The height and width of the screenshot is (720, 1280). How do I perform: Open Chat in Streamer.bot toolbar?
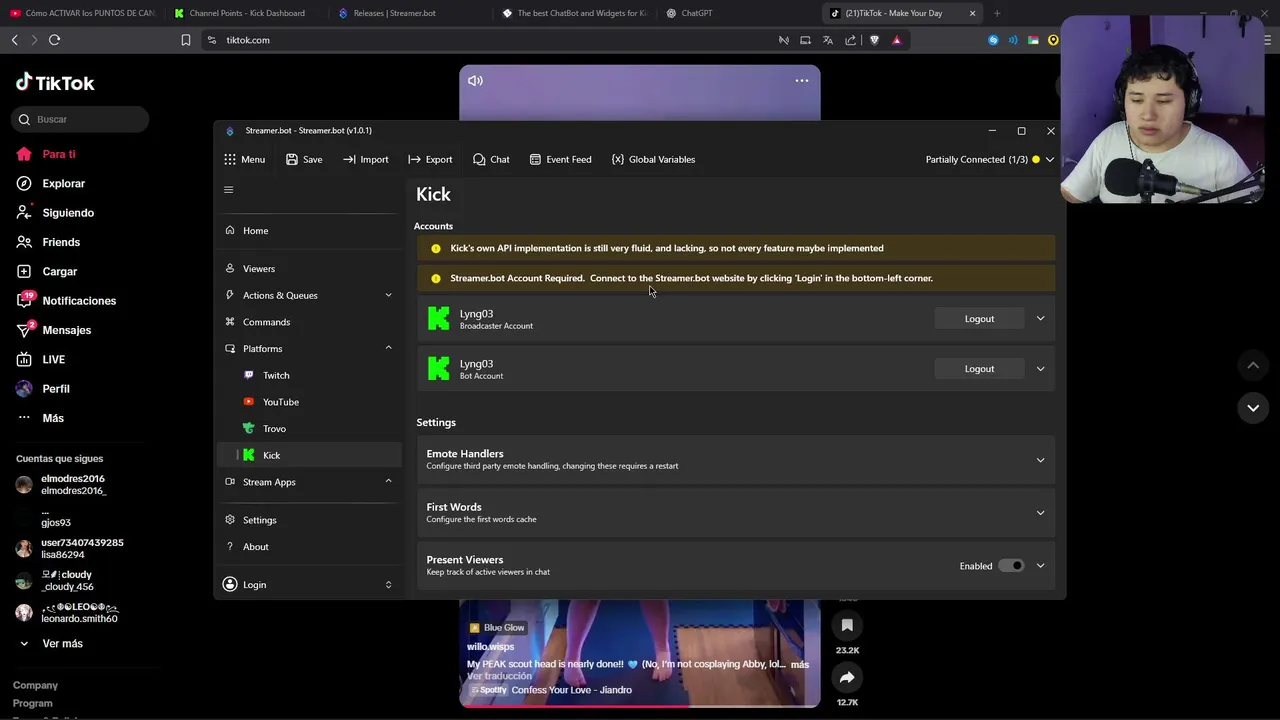click(491, 159)
